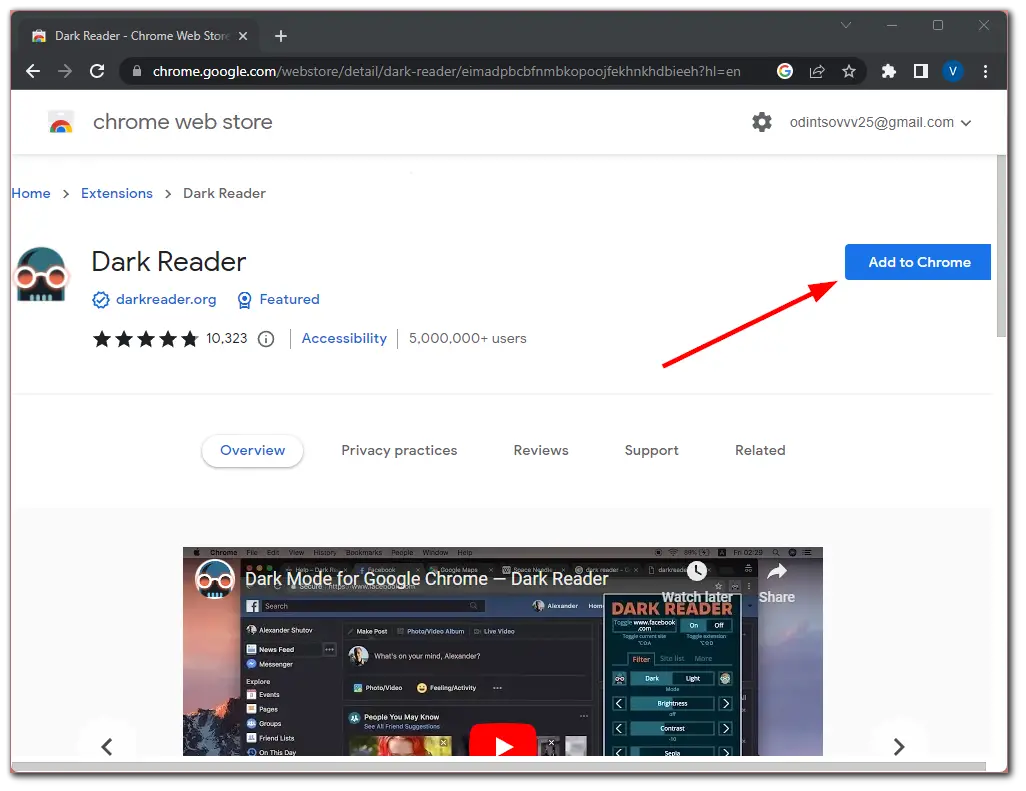
Task: Click the Chrome Web Store rainbow logo
Action: coord(61,122)
